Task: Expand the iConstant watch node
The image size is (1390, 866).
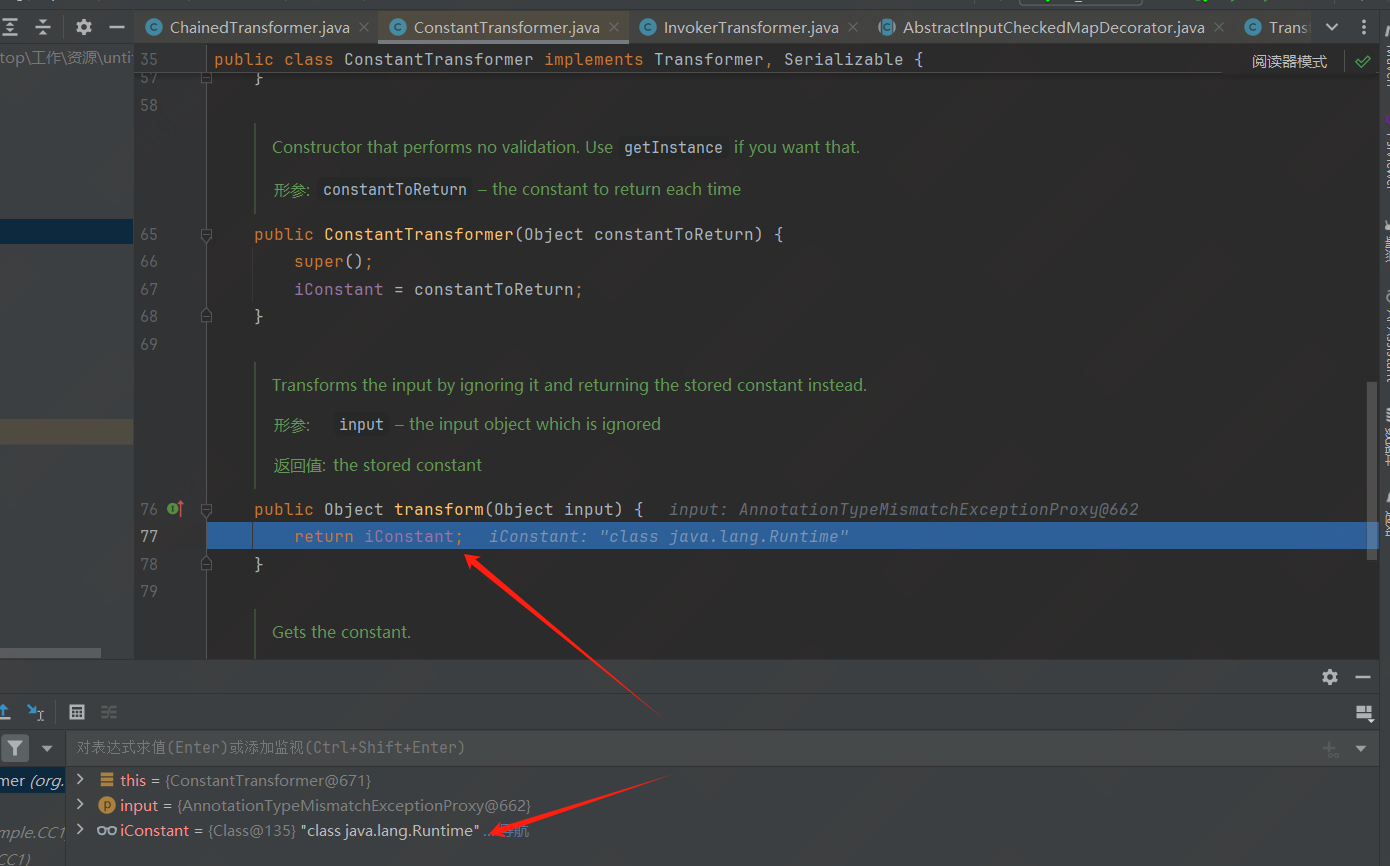Action: tap(80, 830)
